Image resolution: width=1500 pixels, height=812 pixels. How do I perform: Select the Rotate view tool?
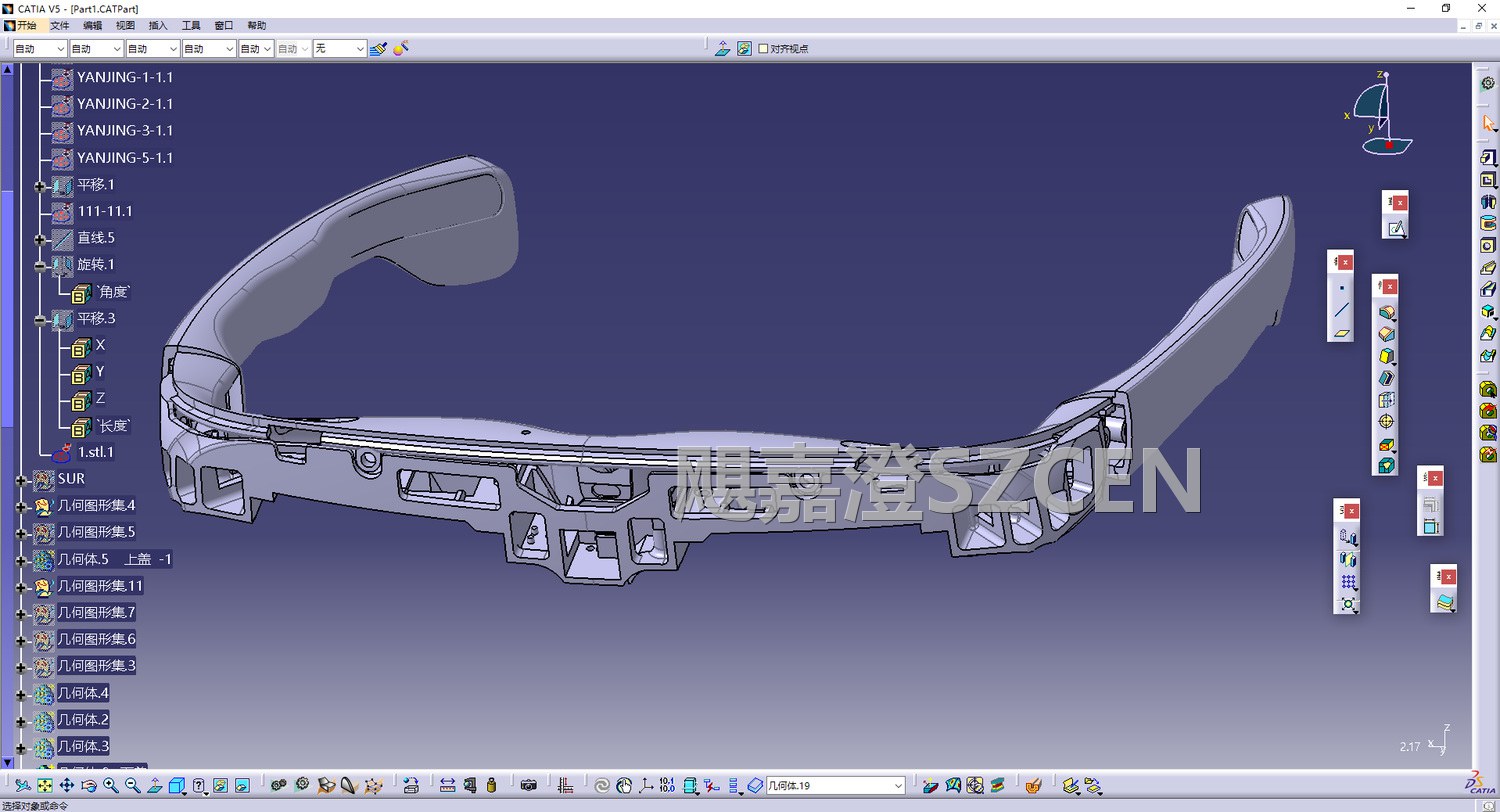tap(88, 786)
